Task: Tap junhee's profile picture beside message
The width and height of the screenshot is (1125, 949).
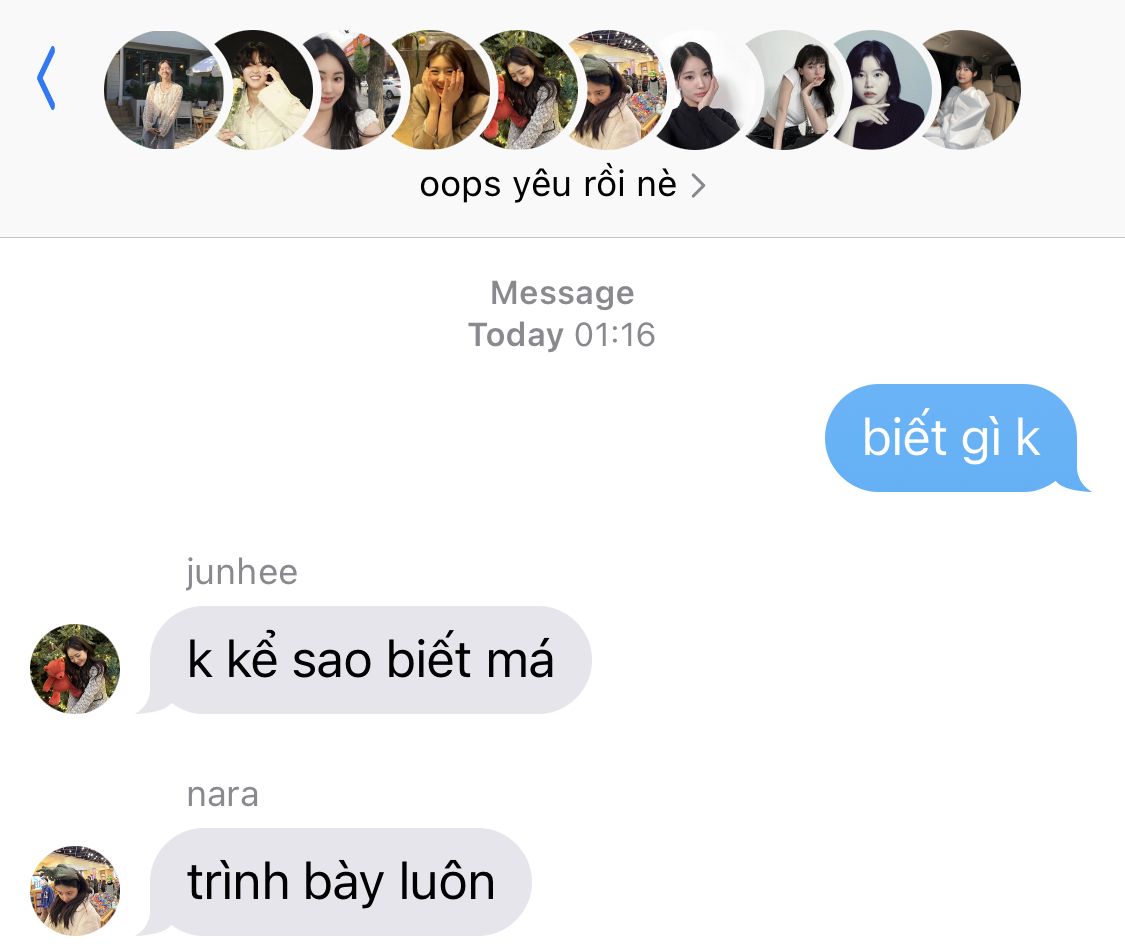Action: (75, 669)
